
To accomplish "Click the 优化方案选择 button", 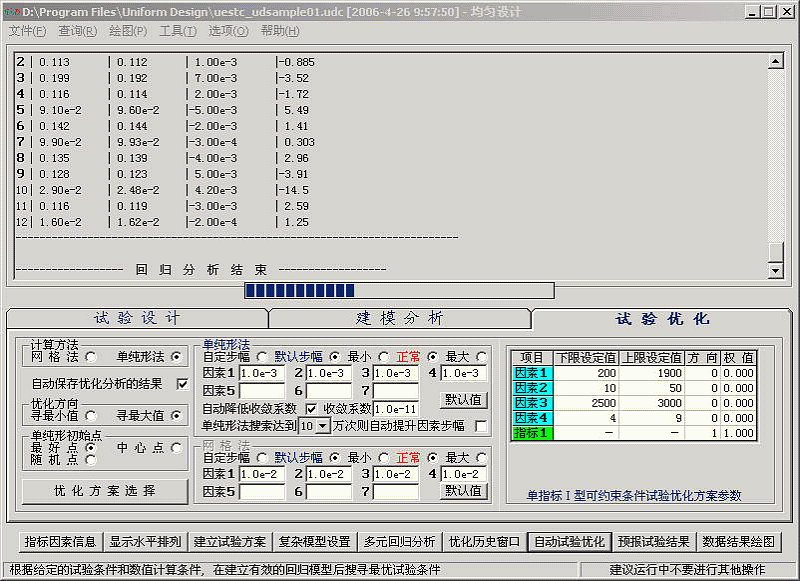I will 105,491.
